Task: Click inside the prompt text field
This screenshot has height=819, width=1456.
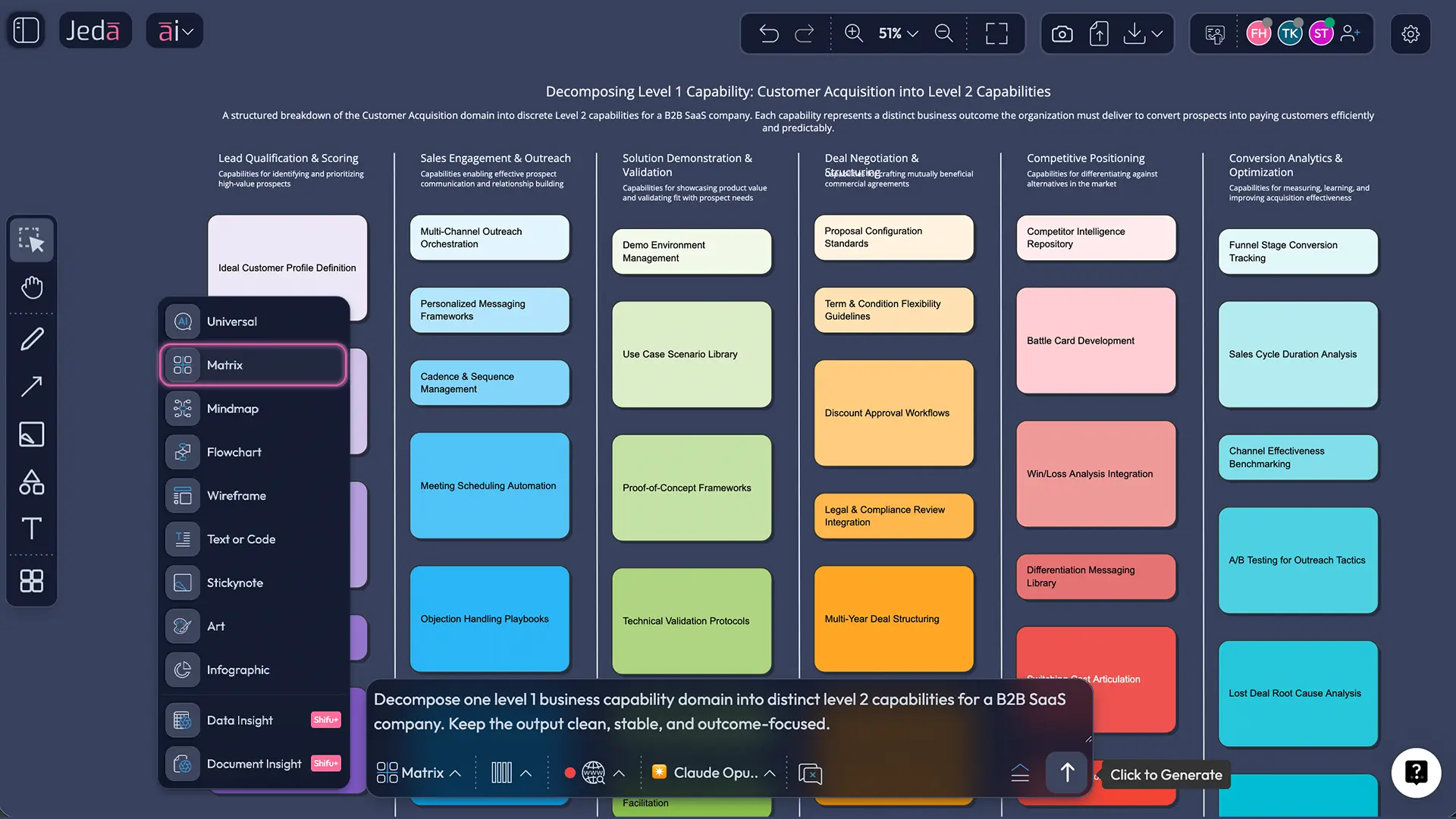Action: click(x=720, y=711)
